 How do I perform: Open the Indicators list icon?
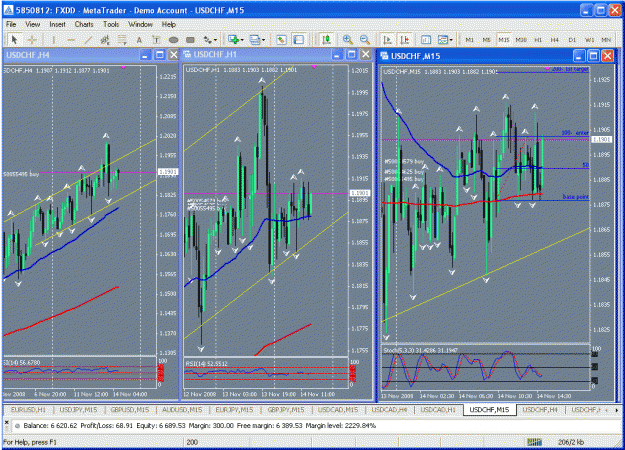click(426, 39)
